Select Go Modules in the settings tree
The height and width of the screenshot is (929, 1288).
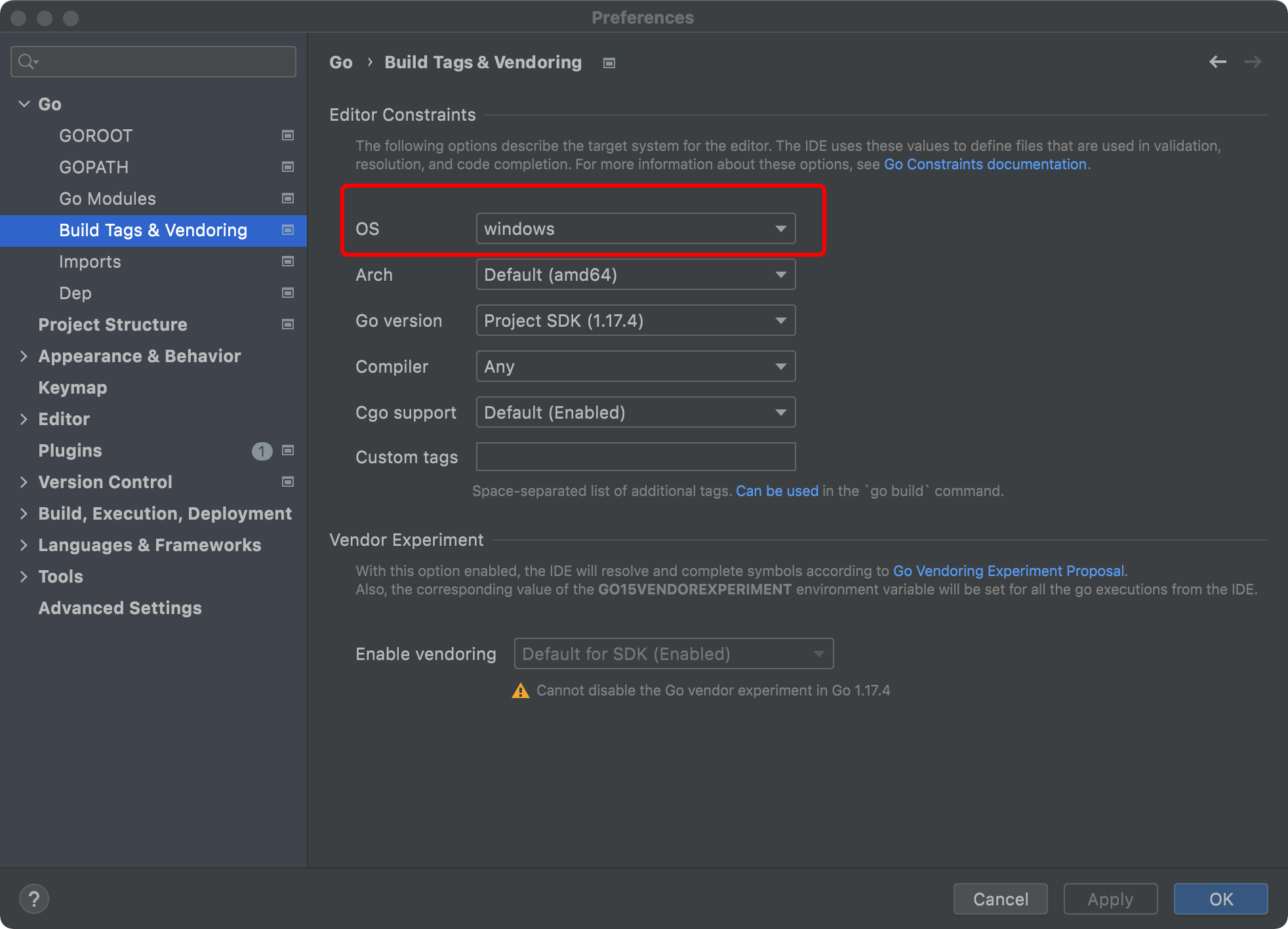click(x=153, y=198)
